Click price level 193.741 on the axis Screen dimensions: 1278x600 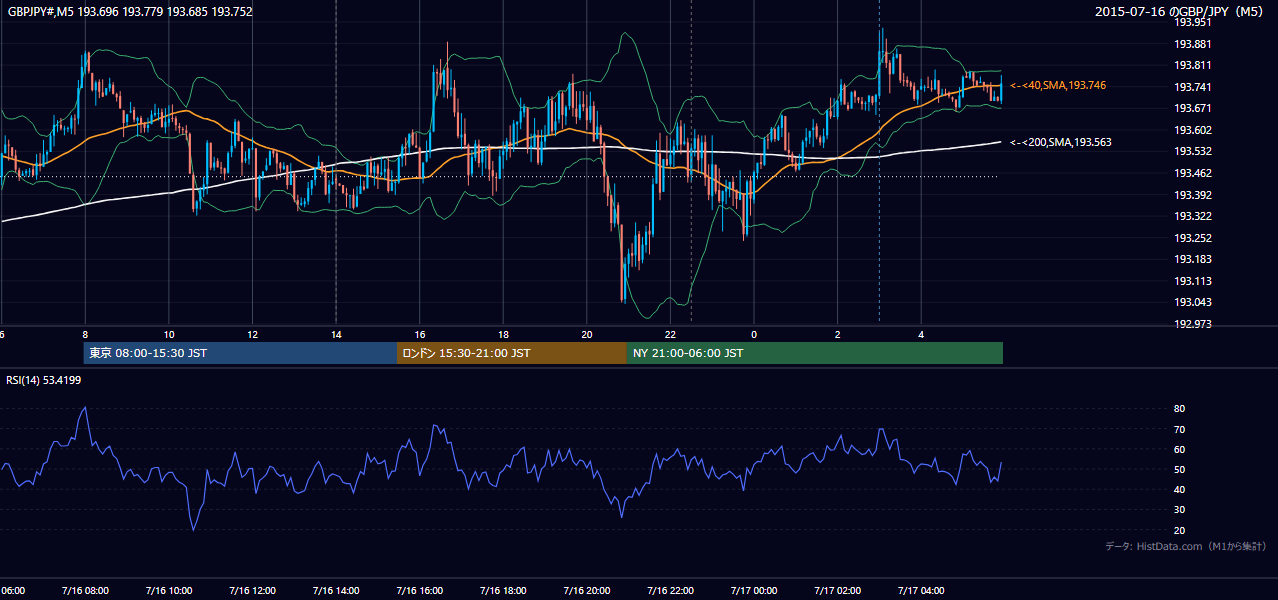[x=1193, y=87]
